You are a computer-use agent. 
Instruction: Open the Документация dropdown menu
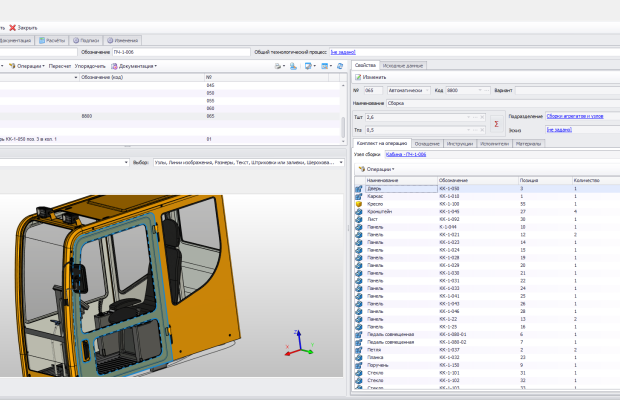[134, 66]
